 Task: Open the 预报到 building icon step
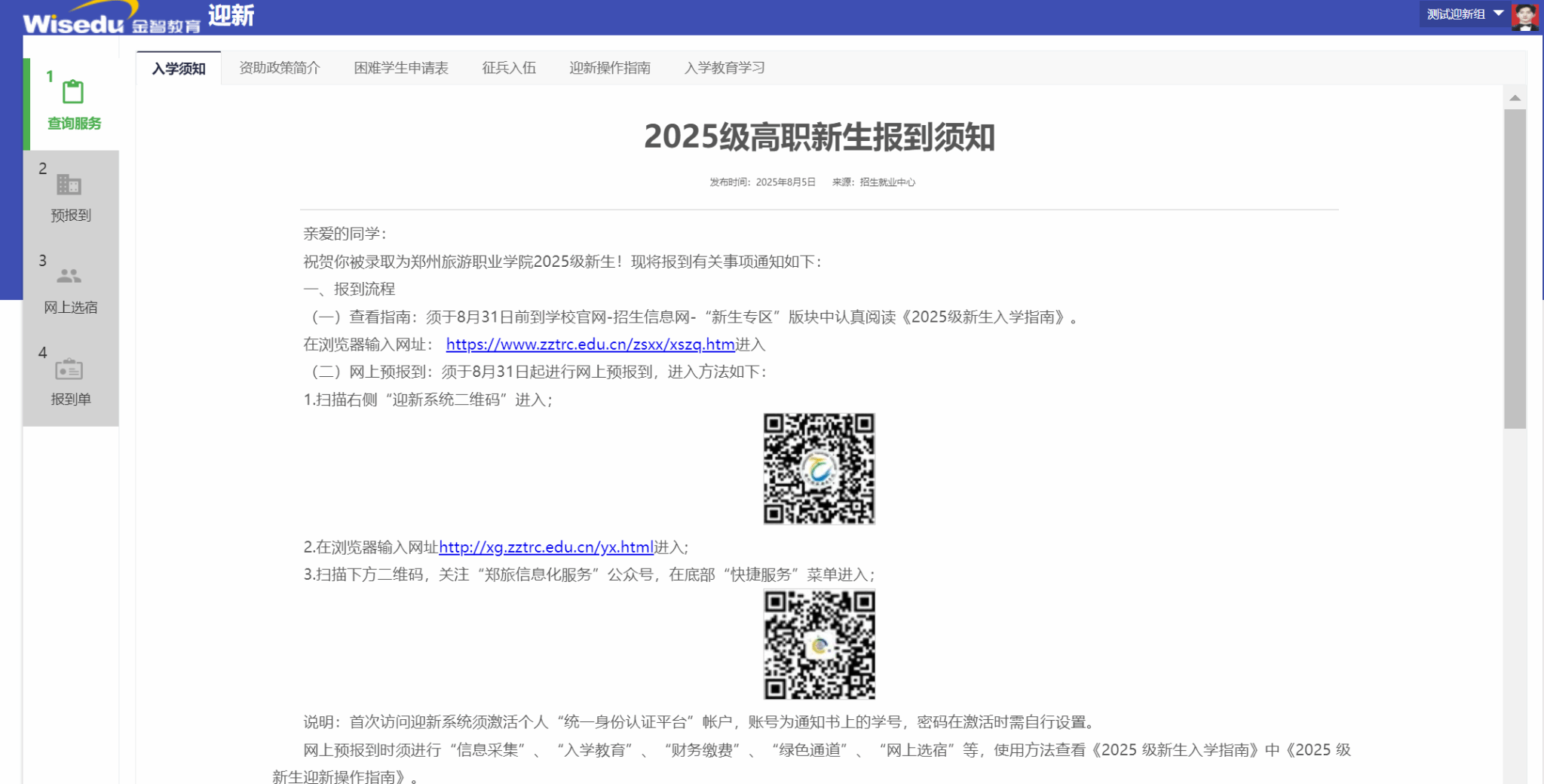[69, 185]
